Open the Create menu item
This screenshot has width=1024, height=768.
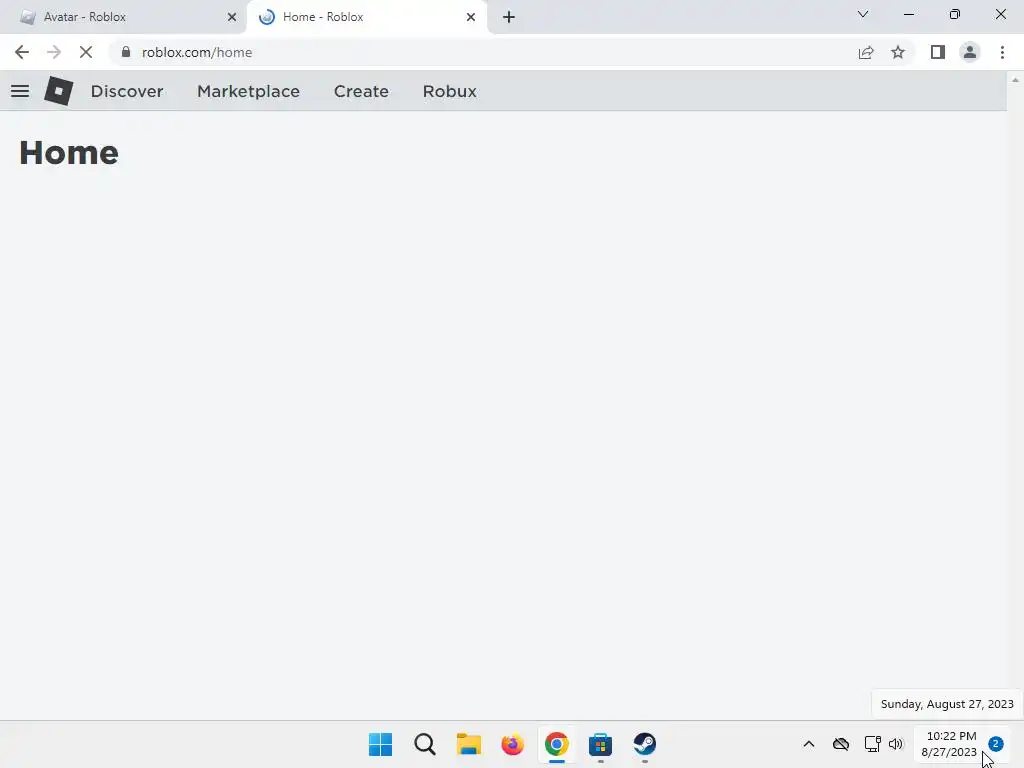coord(361,91)
